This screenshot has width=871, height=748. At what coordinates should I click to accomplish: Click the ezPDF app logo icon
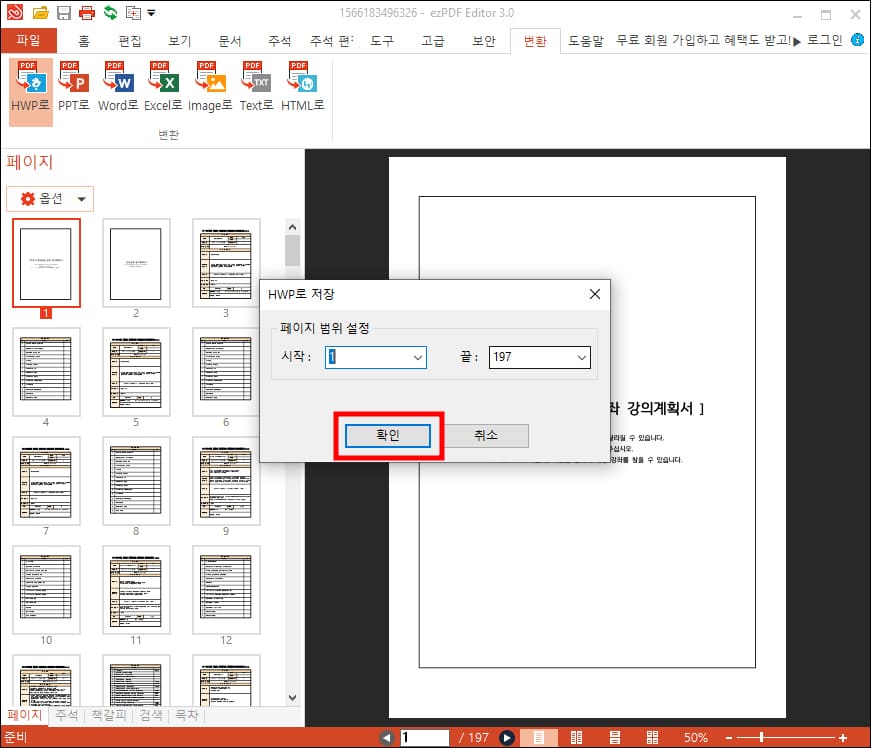(x=15, y=12)
